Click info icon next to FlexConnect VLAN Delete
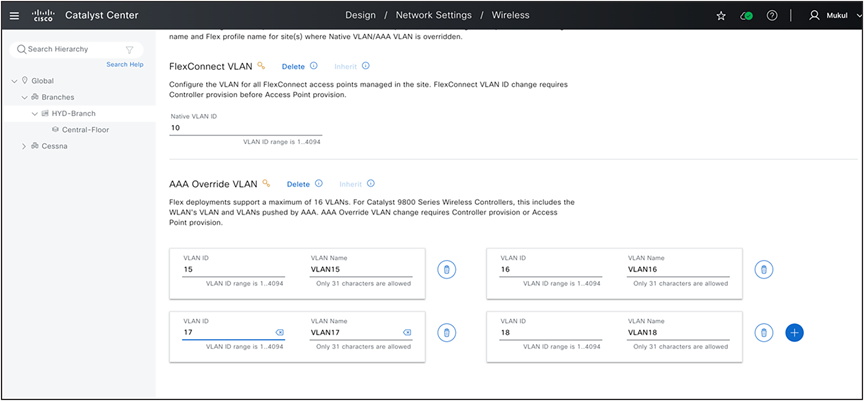 [x=314, y=66]
